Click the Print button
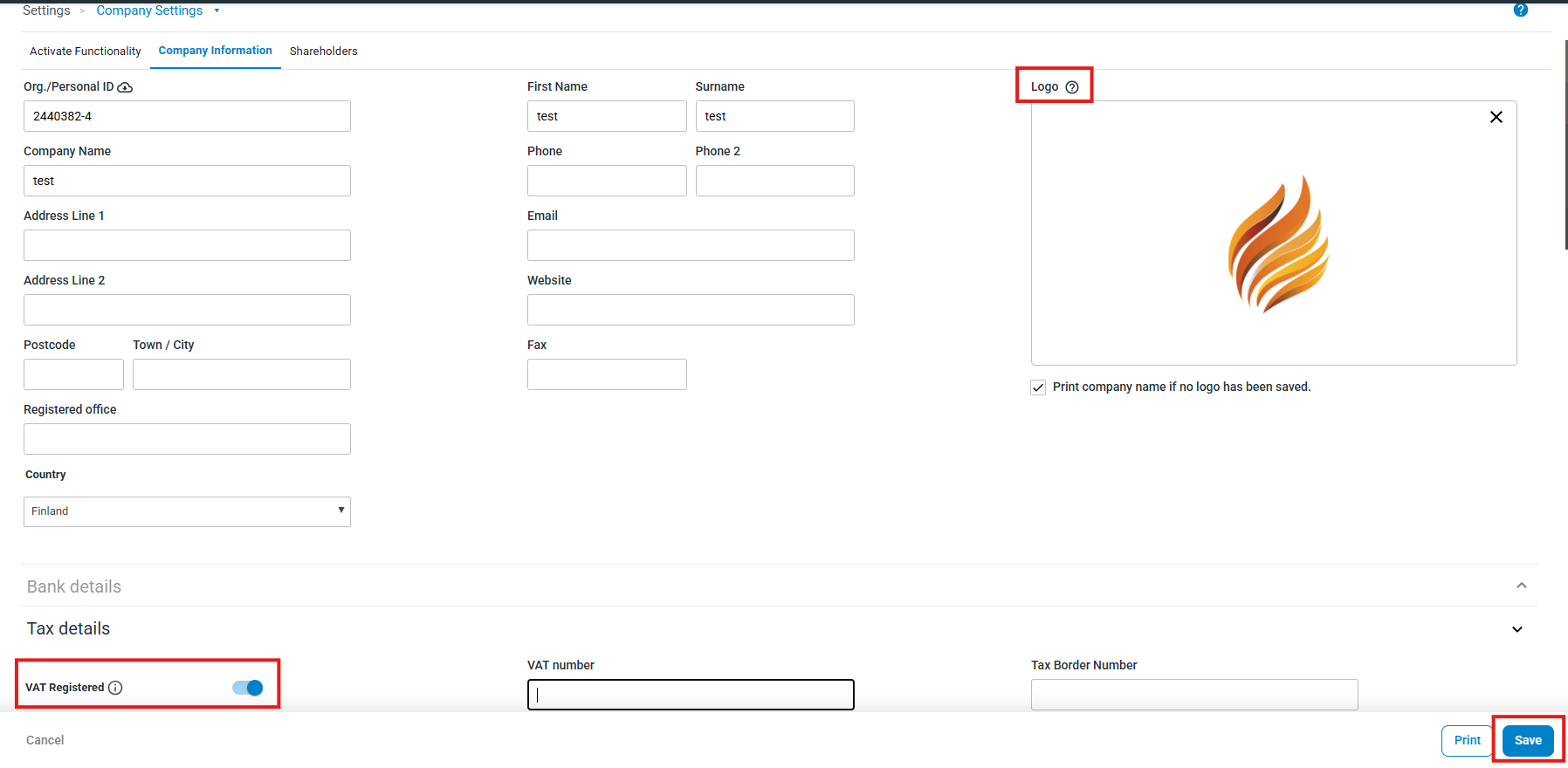The image size is (1568, 768). pos(1467,740)
